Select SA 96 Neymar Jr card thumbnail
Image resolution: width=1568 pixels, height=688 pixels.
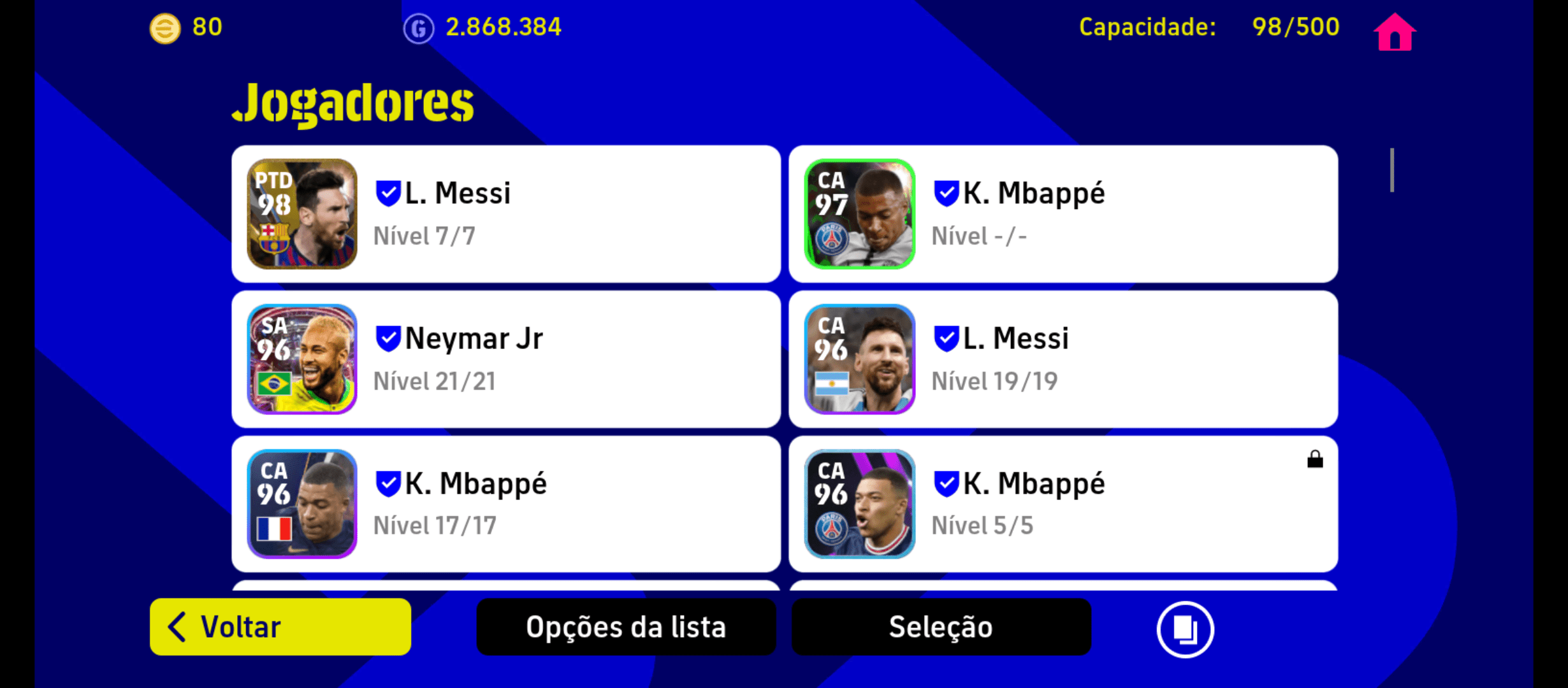point(302,359)
